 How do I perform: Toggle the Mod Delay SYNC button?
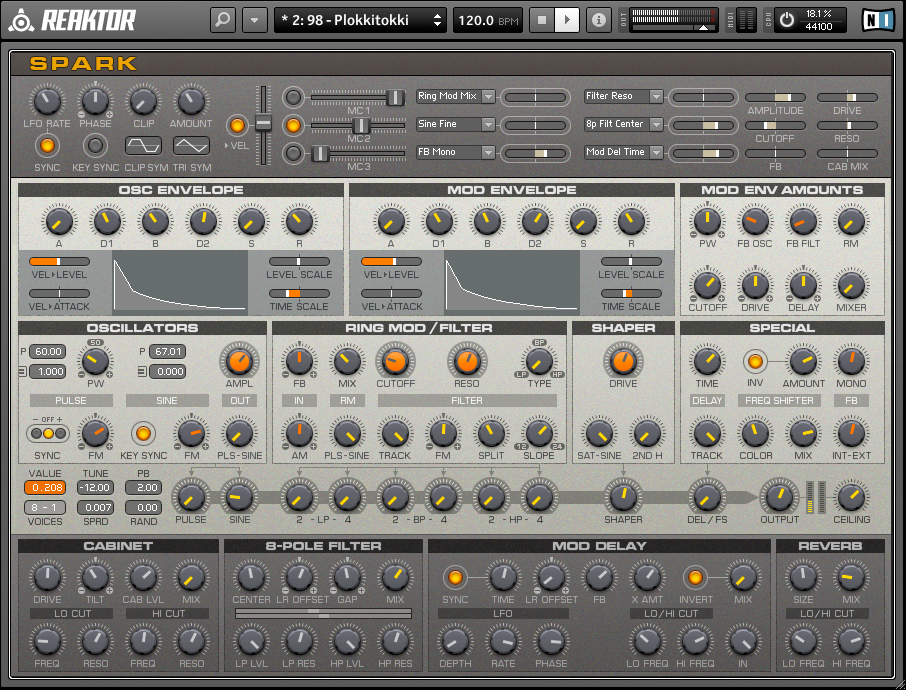[x=455, y=577]
